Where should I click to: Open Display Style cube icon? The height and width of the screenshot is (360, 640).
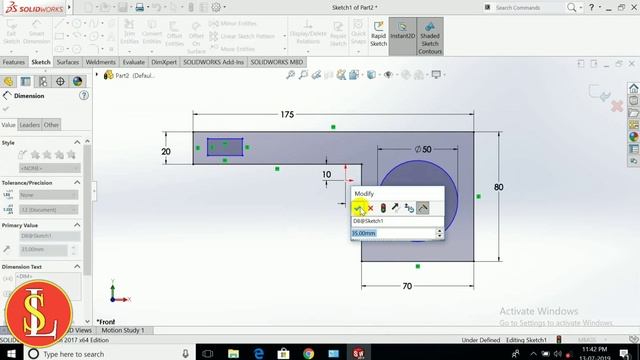[x=371, y=75]
